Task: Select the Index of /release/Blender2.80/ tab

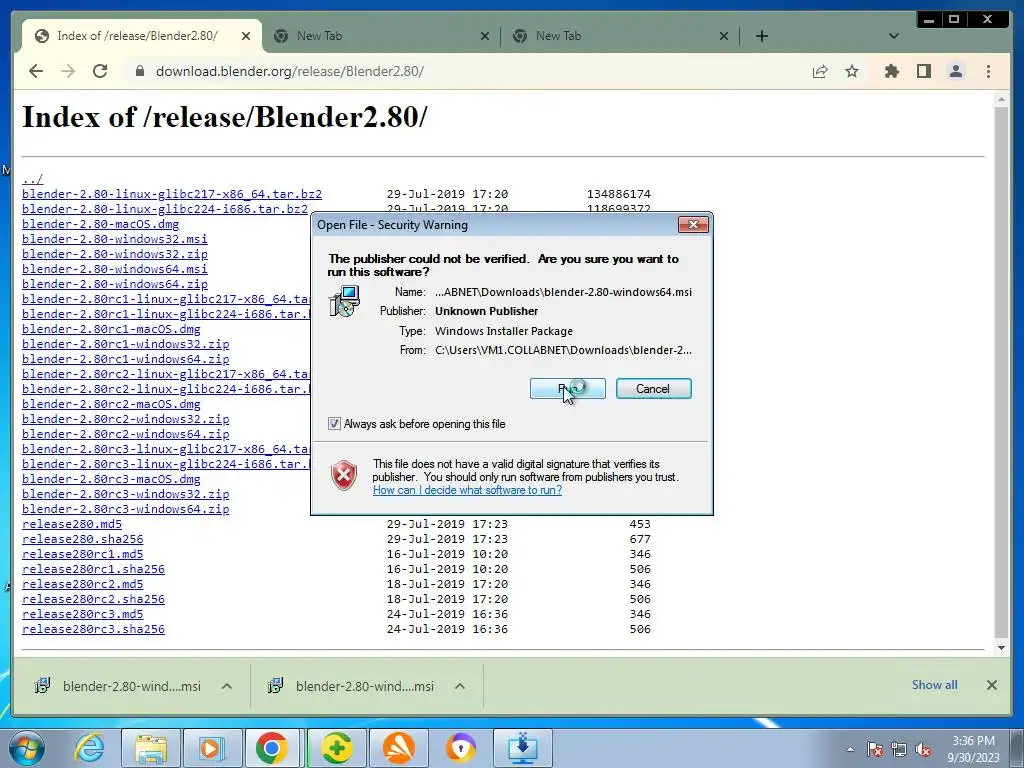Action: [137, 36]
